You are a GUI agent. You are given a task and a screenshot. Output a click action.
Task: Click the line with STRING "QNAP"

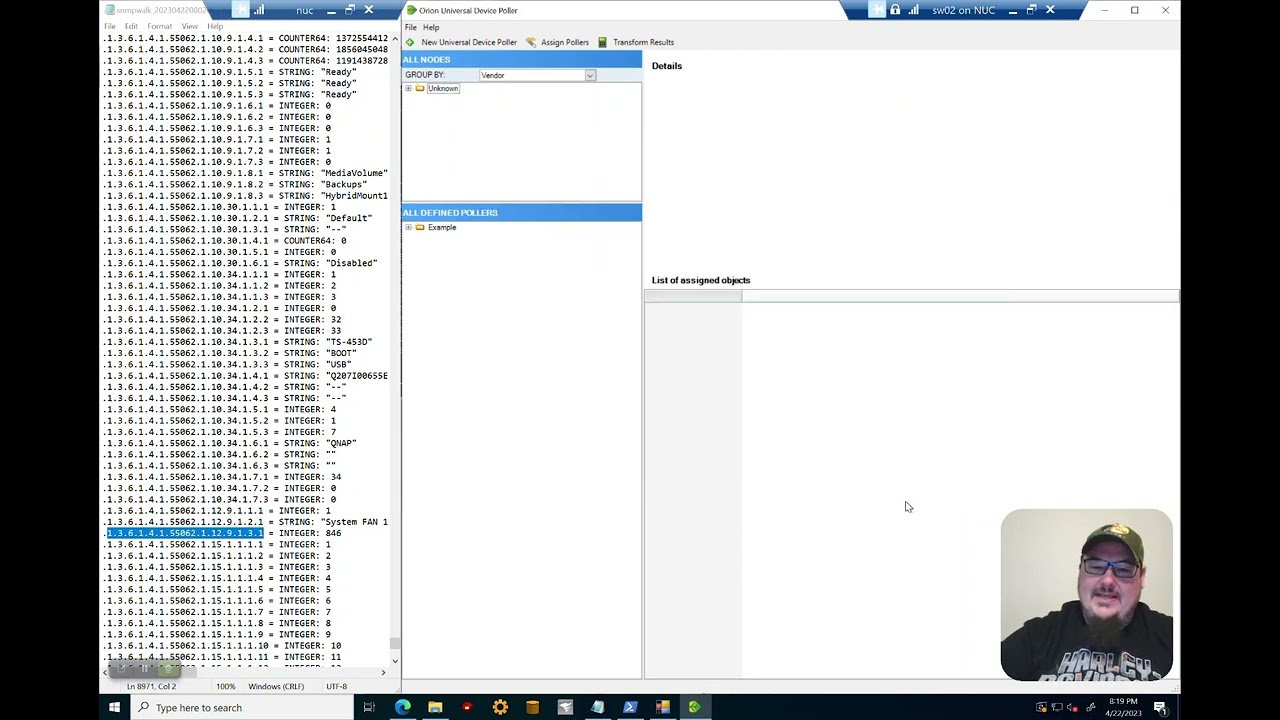(230, 443)
